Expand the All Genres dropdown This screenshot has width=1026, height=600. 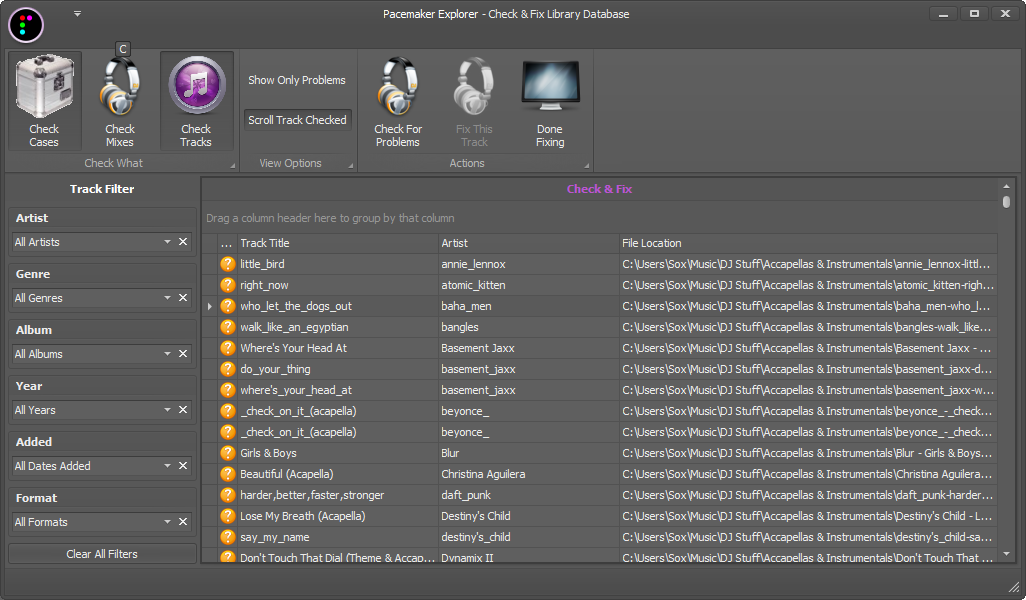168,298
